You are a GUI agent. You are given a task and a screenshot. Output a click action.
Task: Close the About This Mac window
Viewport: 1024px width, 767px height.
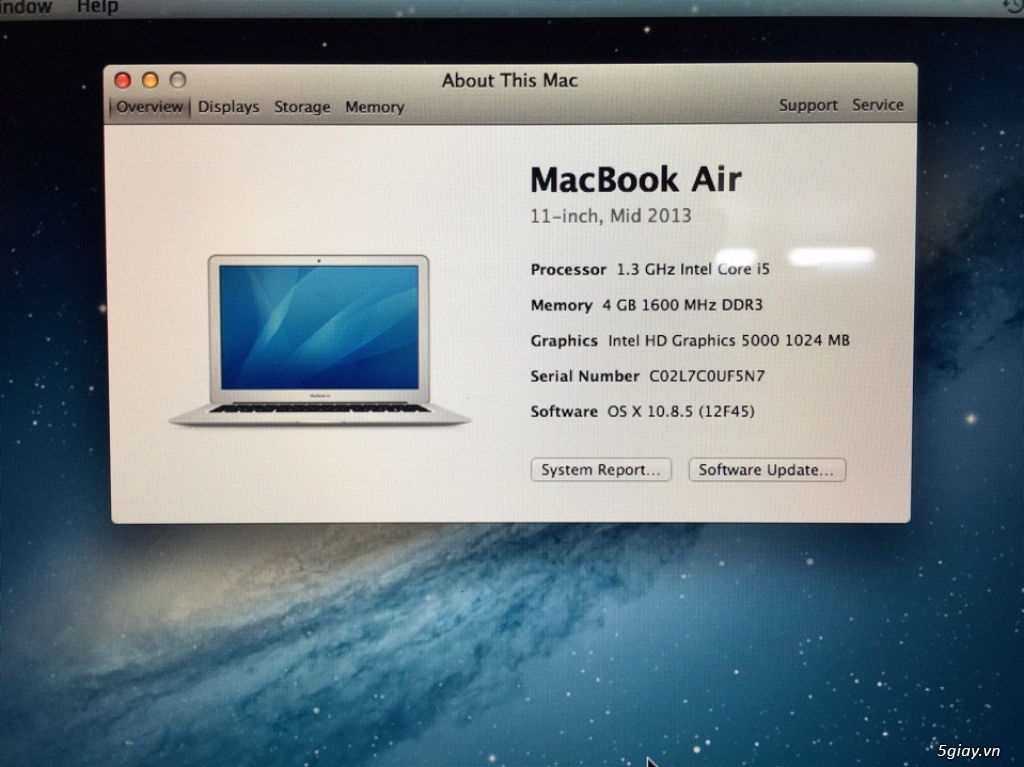pyautogui.click(x=122, y=80)
